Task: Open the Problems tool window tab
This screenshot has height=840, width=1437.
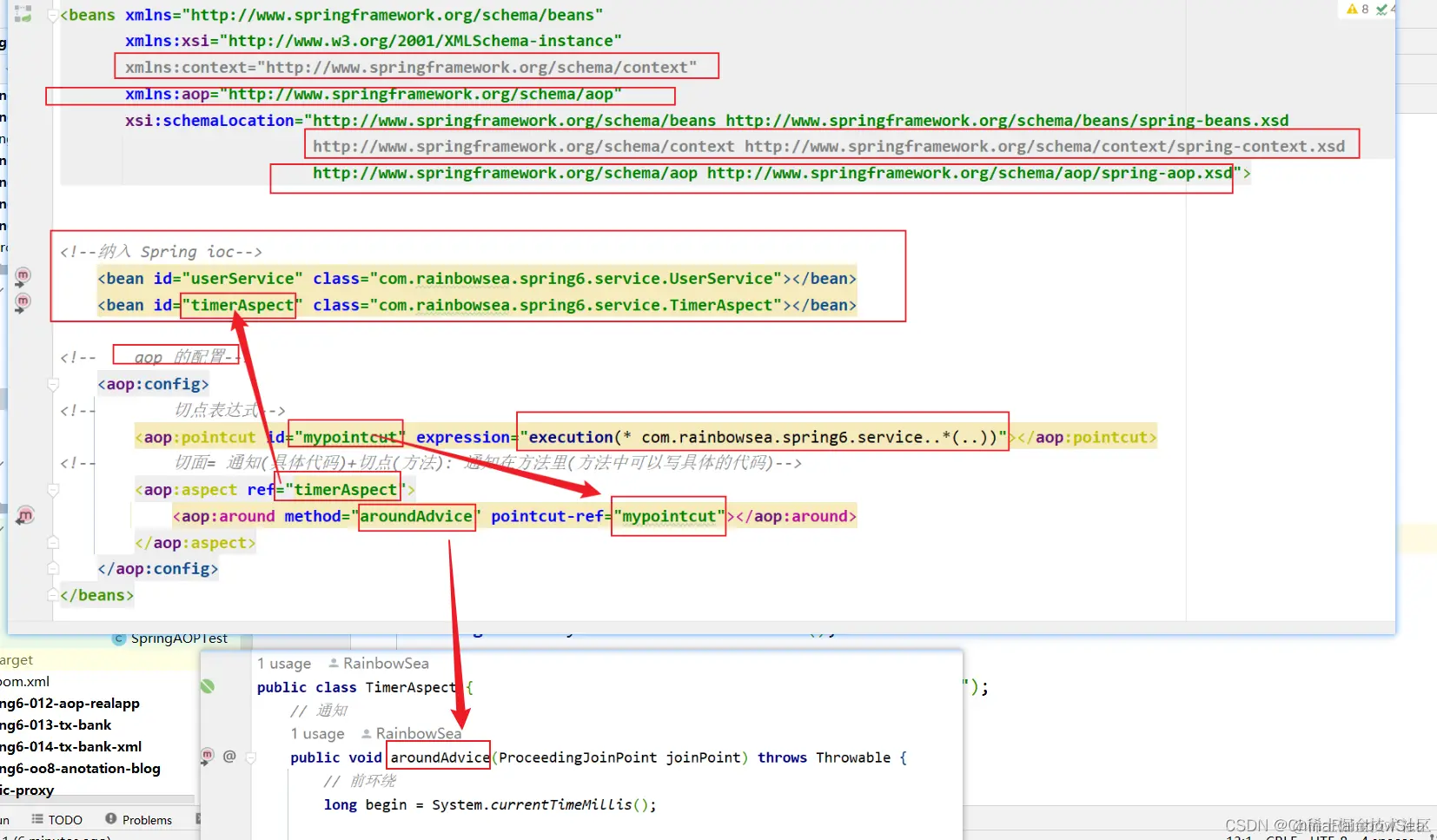Action: (x=139, y=819)
